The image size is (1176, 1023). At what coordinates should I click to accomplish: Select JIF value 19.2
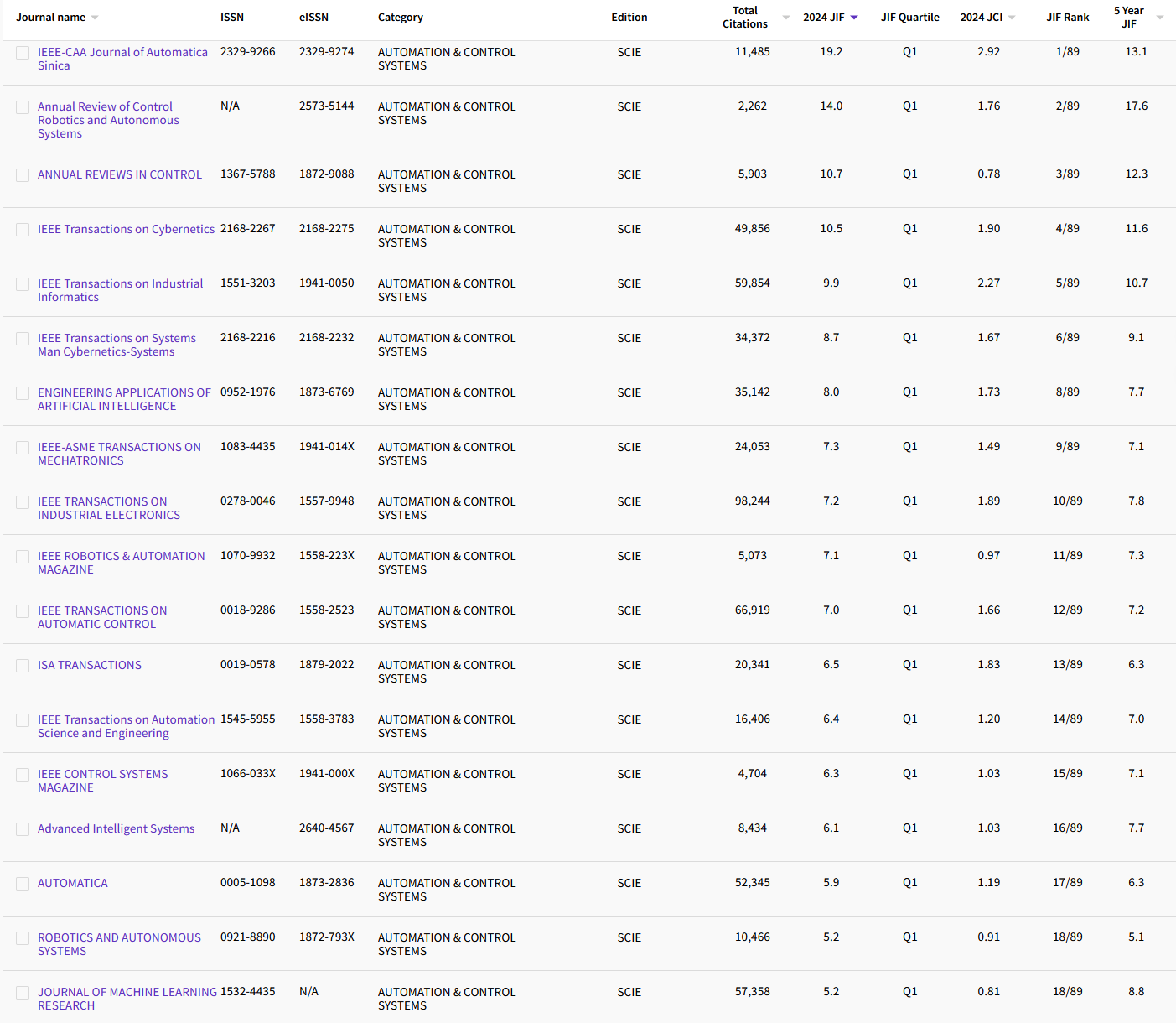tap(831, 51)
